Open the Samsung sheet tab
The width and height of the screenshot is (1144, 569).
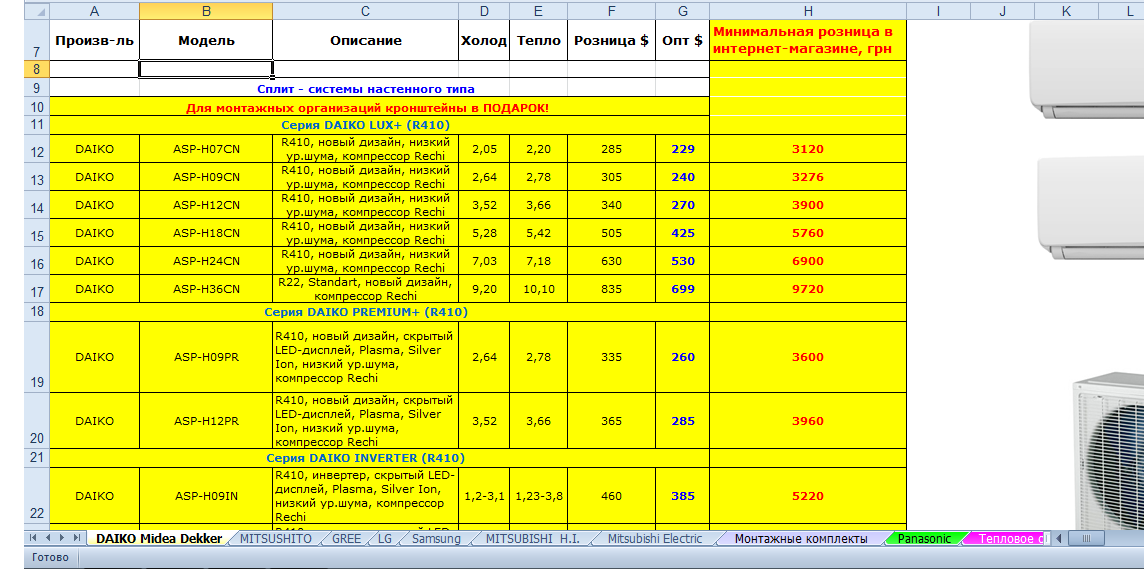[436, 538]
